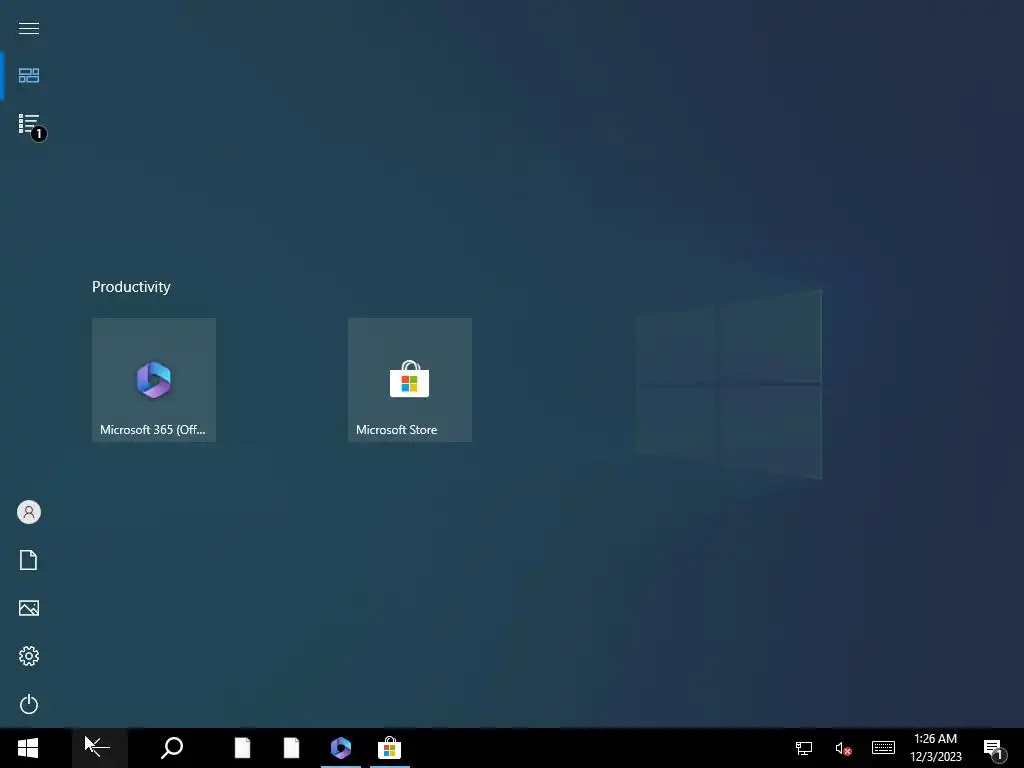Switch to Microsoft Store on taskbar
1024x768 pixels.
point(390,748)
